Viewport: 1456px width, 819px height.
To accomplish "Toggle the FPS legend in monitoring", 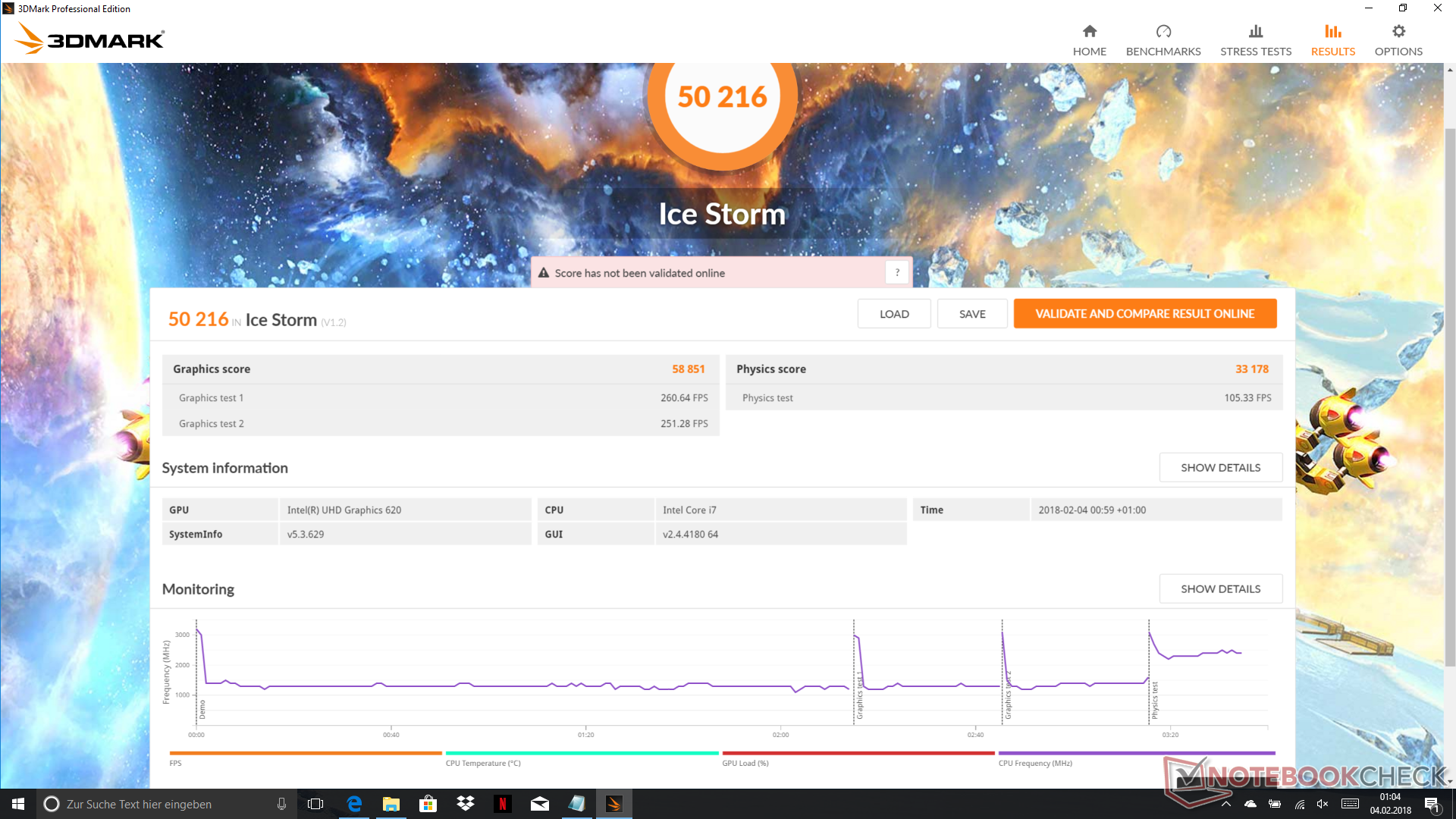I will pos(176,763).
